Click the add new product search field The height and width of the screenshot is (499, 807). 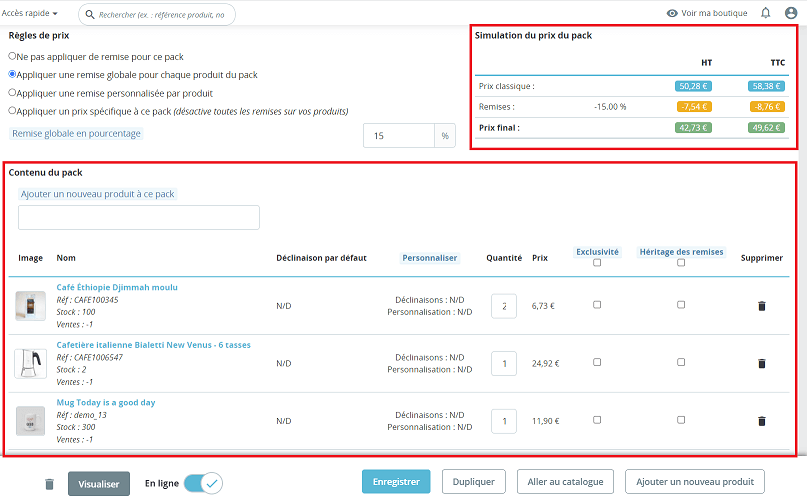[139, 218]
